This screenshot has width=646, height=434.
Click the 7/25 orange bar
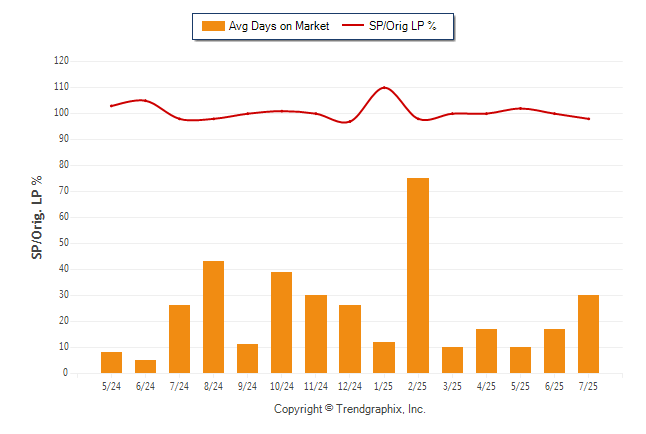coord(588,334)
